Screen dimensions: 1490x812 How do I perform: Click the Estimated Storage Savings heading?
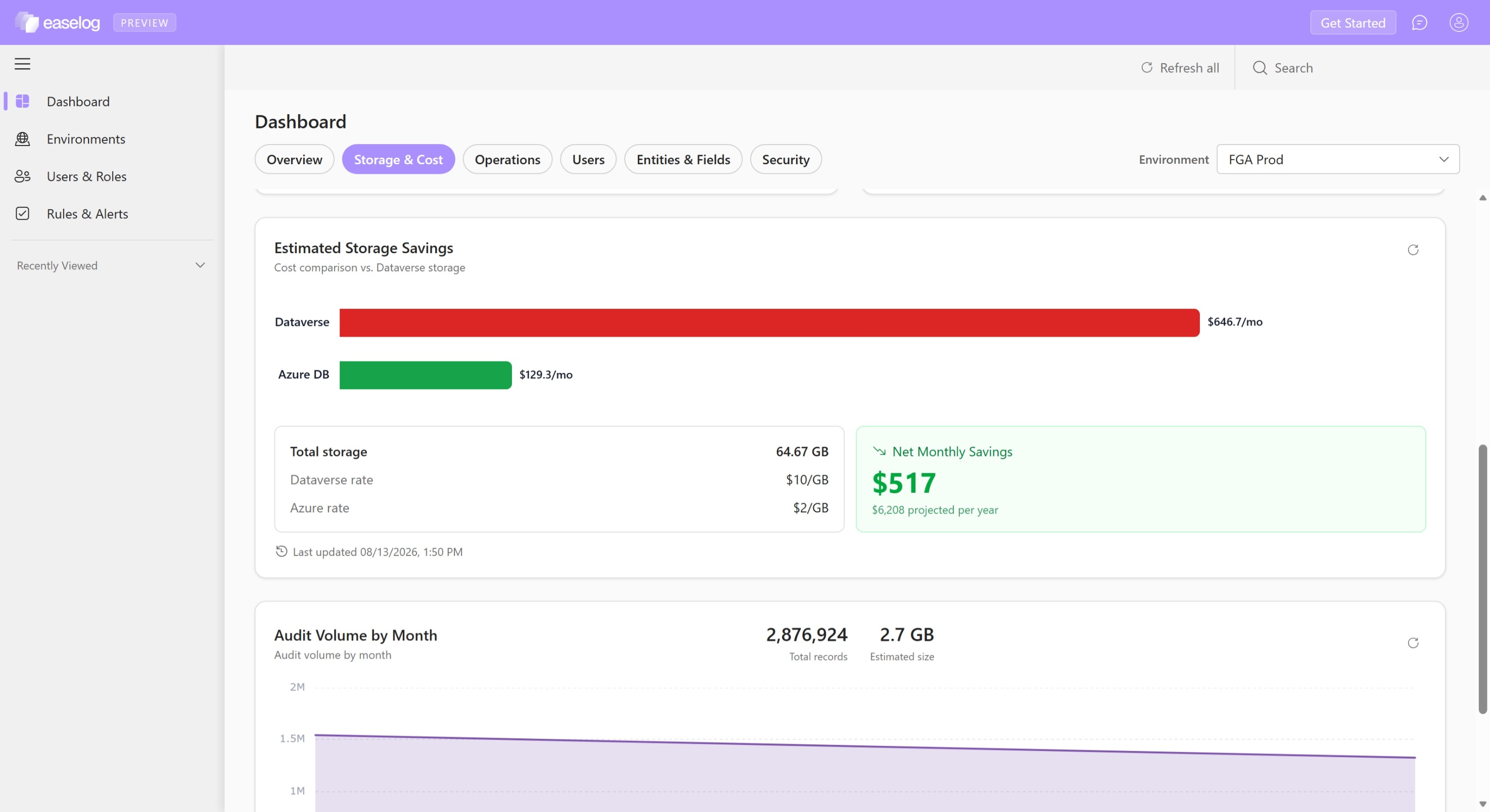[363, 248]
